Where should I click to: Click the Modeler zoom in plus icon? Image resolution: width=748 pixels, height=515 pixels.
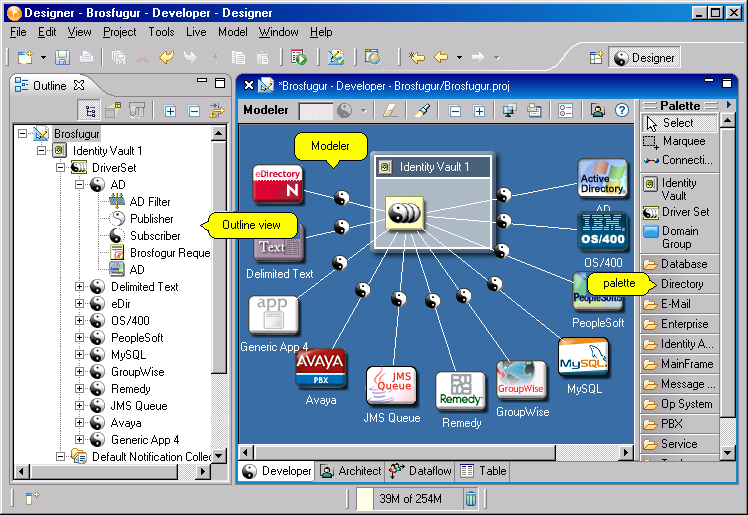click(x=478, y=111)
